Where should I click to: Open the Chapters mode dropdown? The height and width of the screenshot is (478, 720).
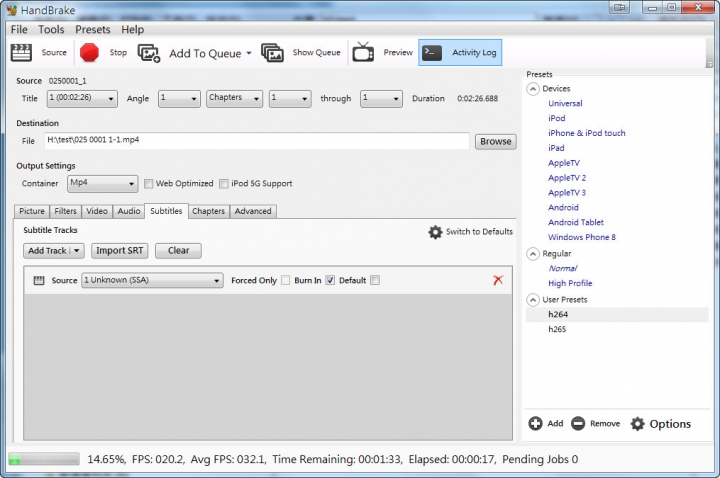[x=234, y=98]
